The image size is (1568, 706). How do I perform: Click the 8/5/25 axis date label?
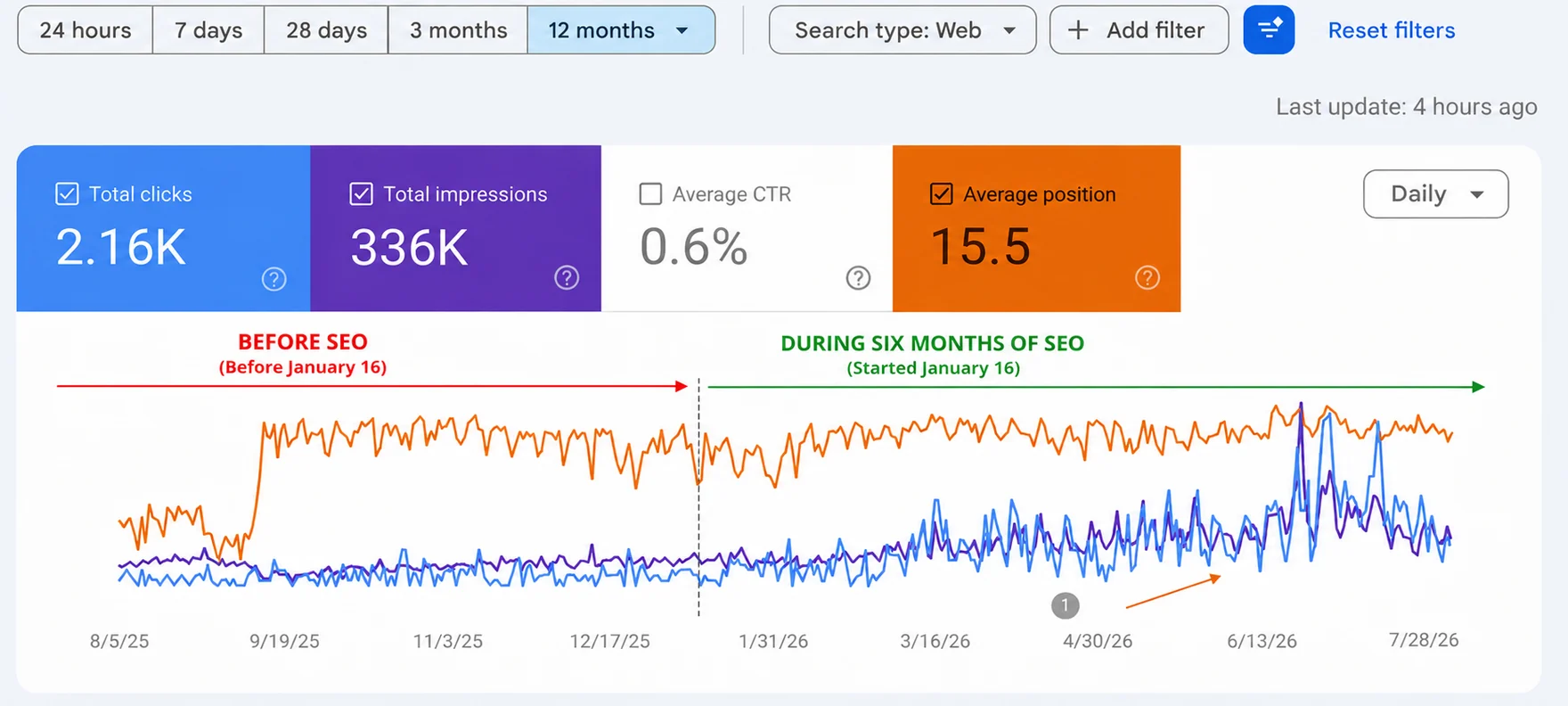pyautogui.click(x=119, y=641)
